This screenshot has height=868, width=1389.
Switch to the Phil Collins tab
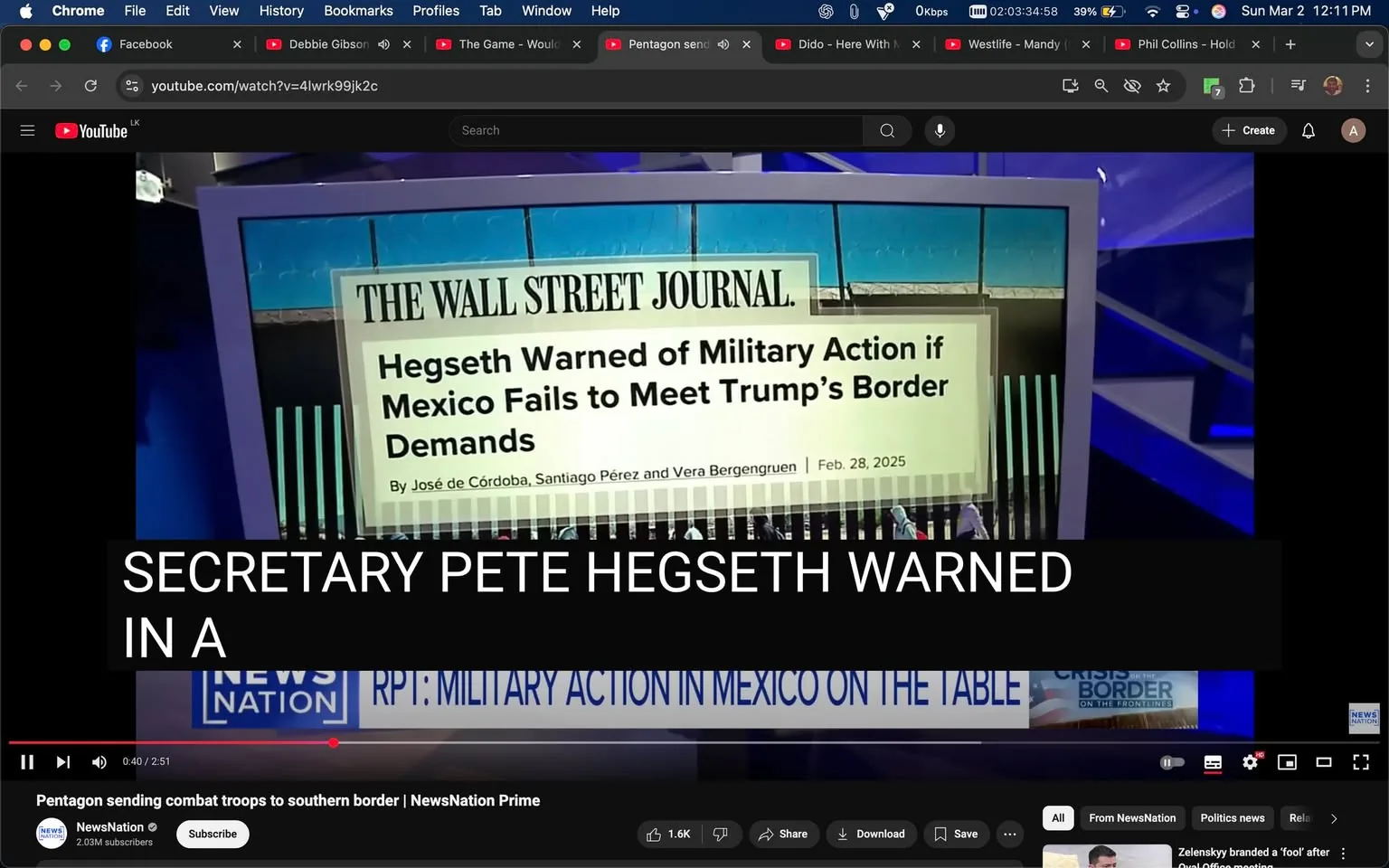[x=1185, y=43]
